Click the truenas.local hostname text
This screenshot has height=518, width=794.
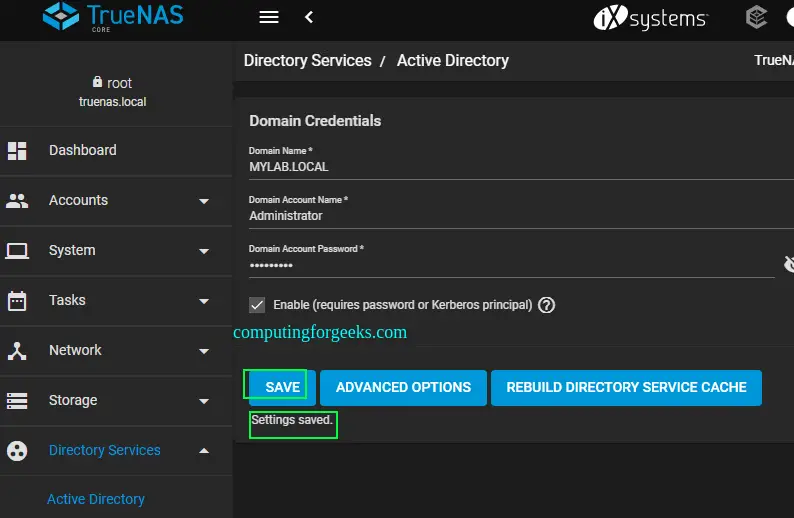pos(112,102)
